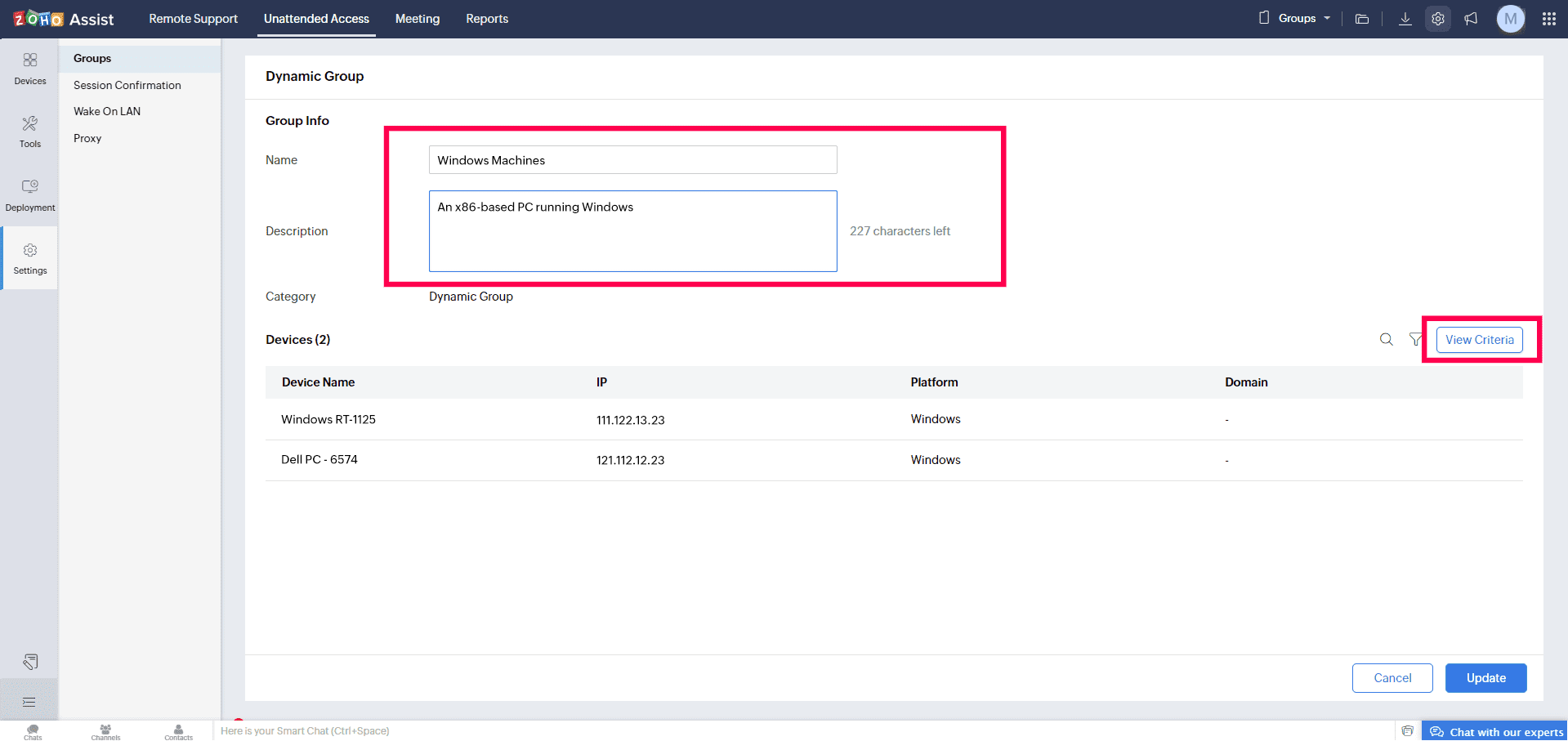Click the Name field containing Windows Machines

coord(632,160)
